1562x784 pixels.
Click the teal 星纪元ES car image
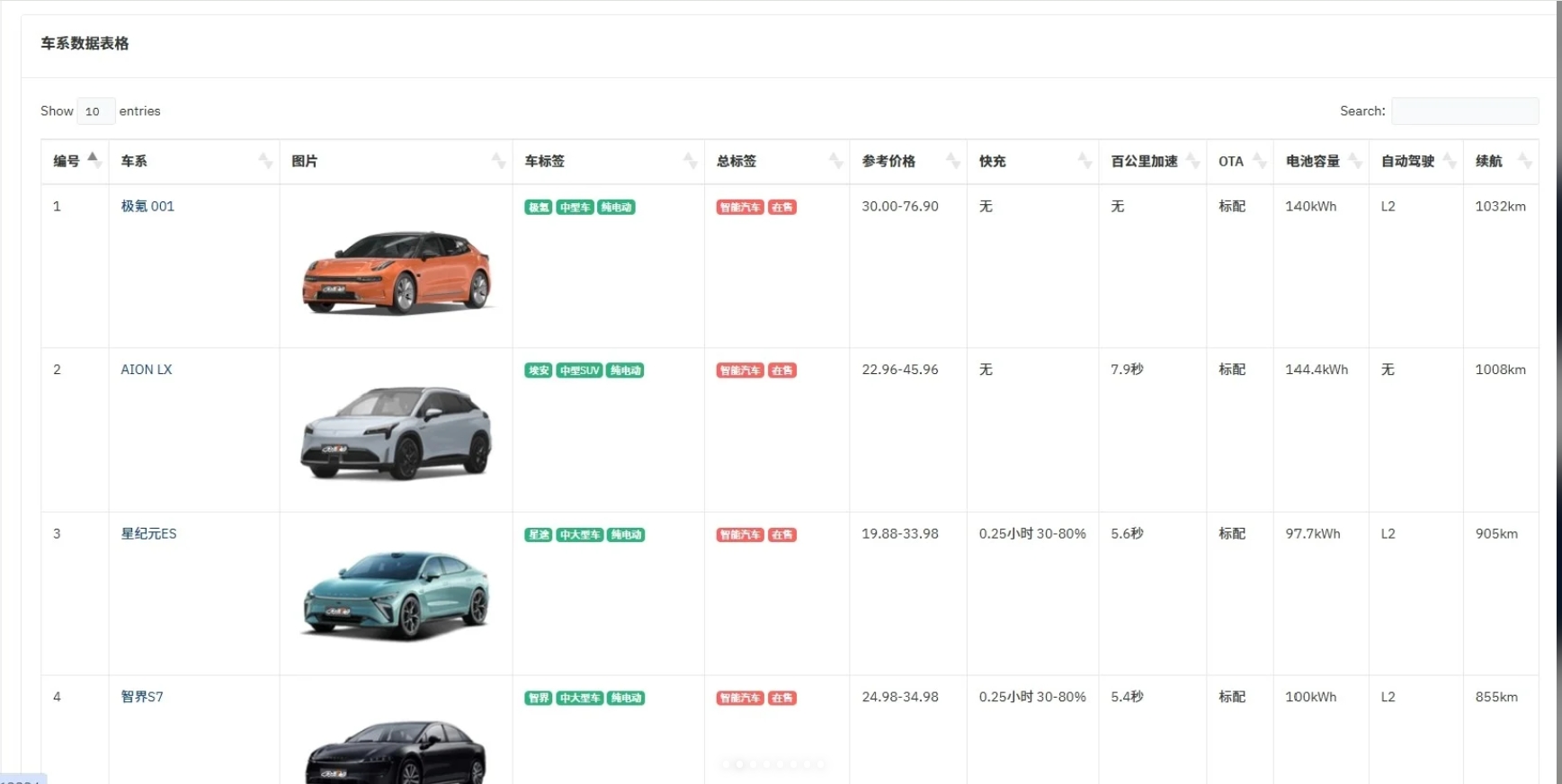pyautogui.click(x=397, y=595)
